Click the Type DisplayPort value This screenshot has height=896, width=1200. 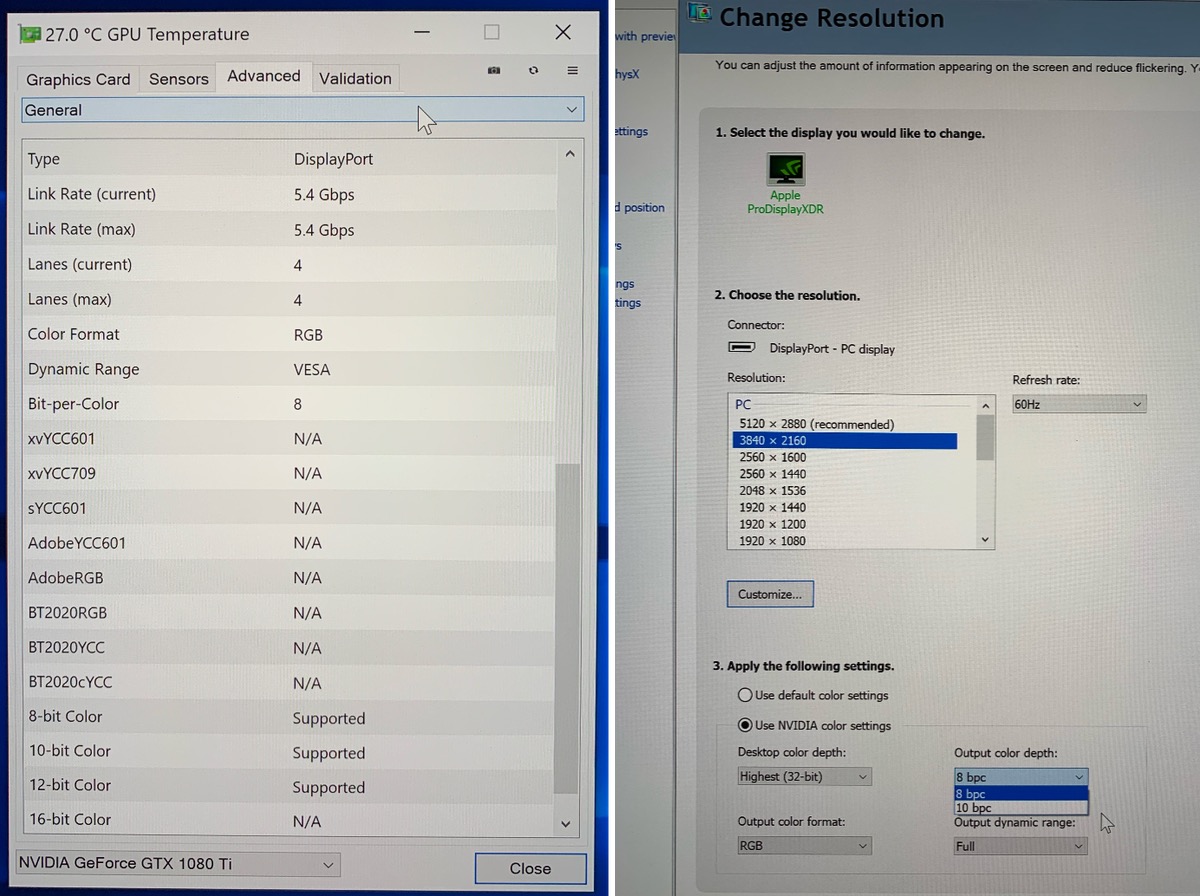(x=333, y=160)
